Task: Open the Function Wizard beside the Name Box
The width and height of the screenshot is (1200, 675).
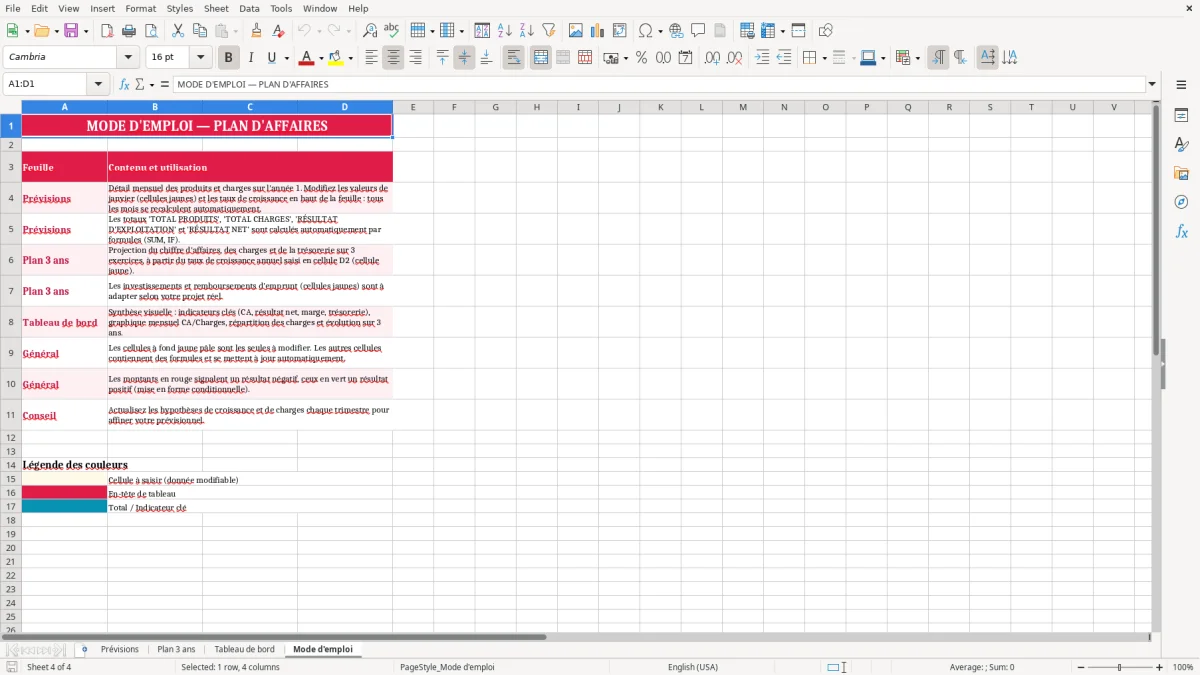Action: [125, 85]
